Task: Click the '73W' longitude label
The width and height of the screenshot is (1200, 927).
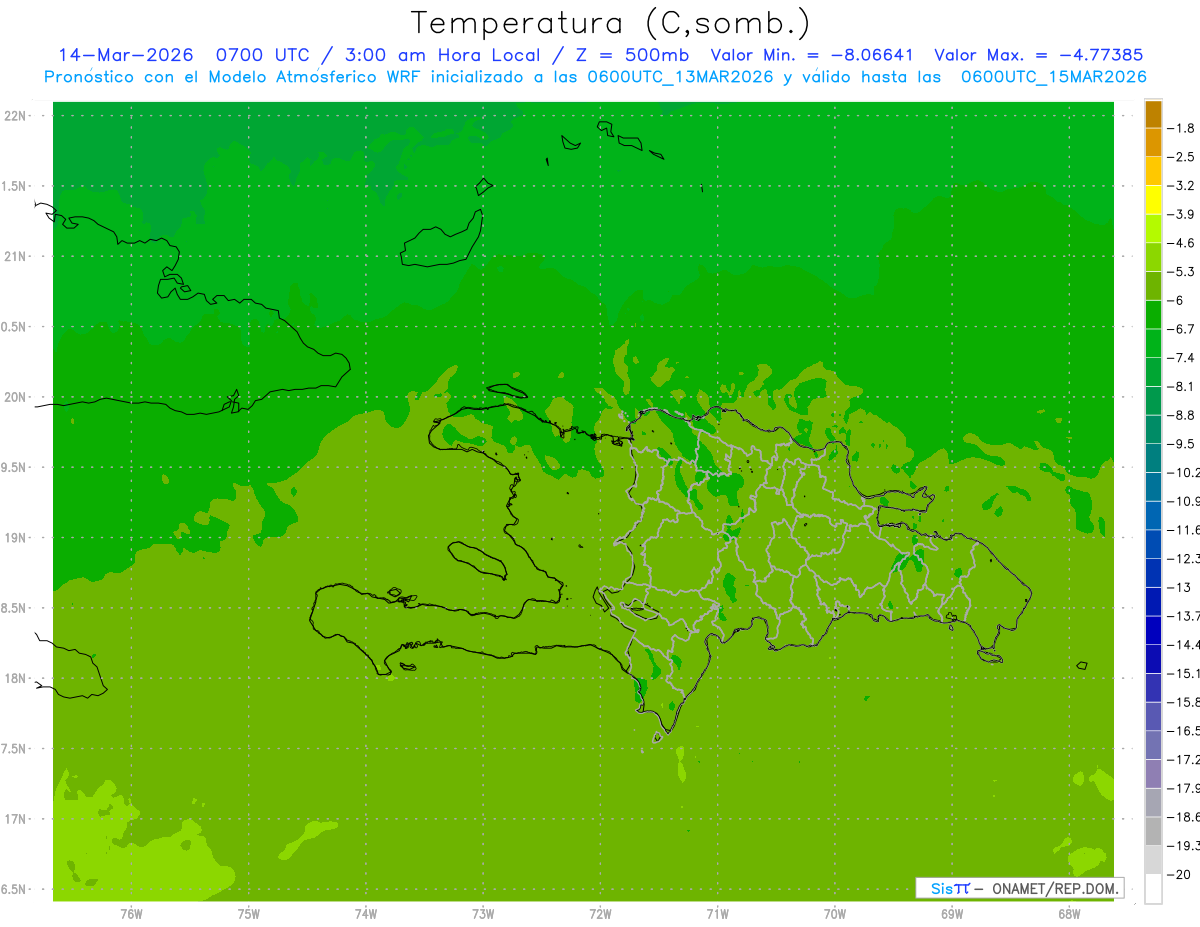Action: tap(483, 913)
